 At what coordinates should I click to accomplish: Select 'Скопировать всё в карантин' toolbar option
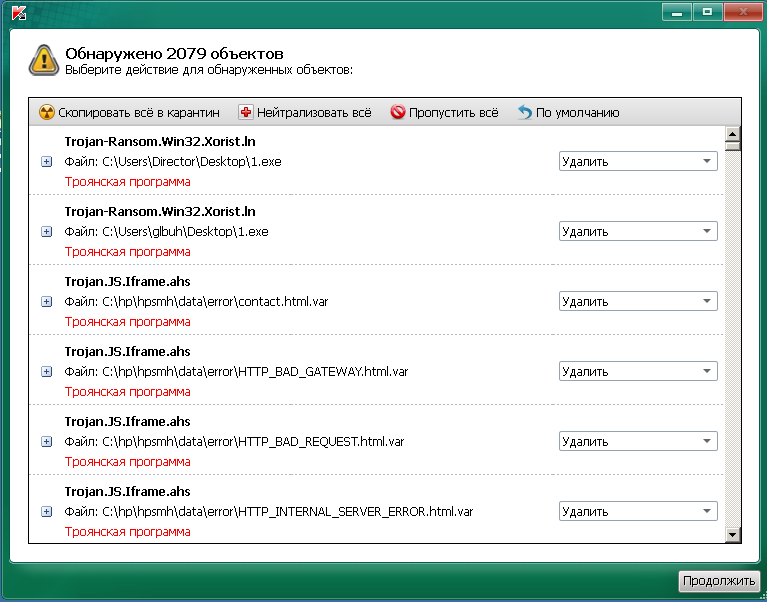pyautogui.click(x=138, y=113)
